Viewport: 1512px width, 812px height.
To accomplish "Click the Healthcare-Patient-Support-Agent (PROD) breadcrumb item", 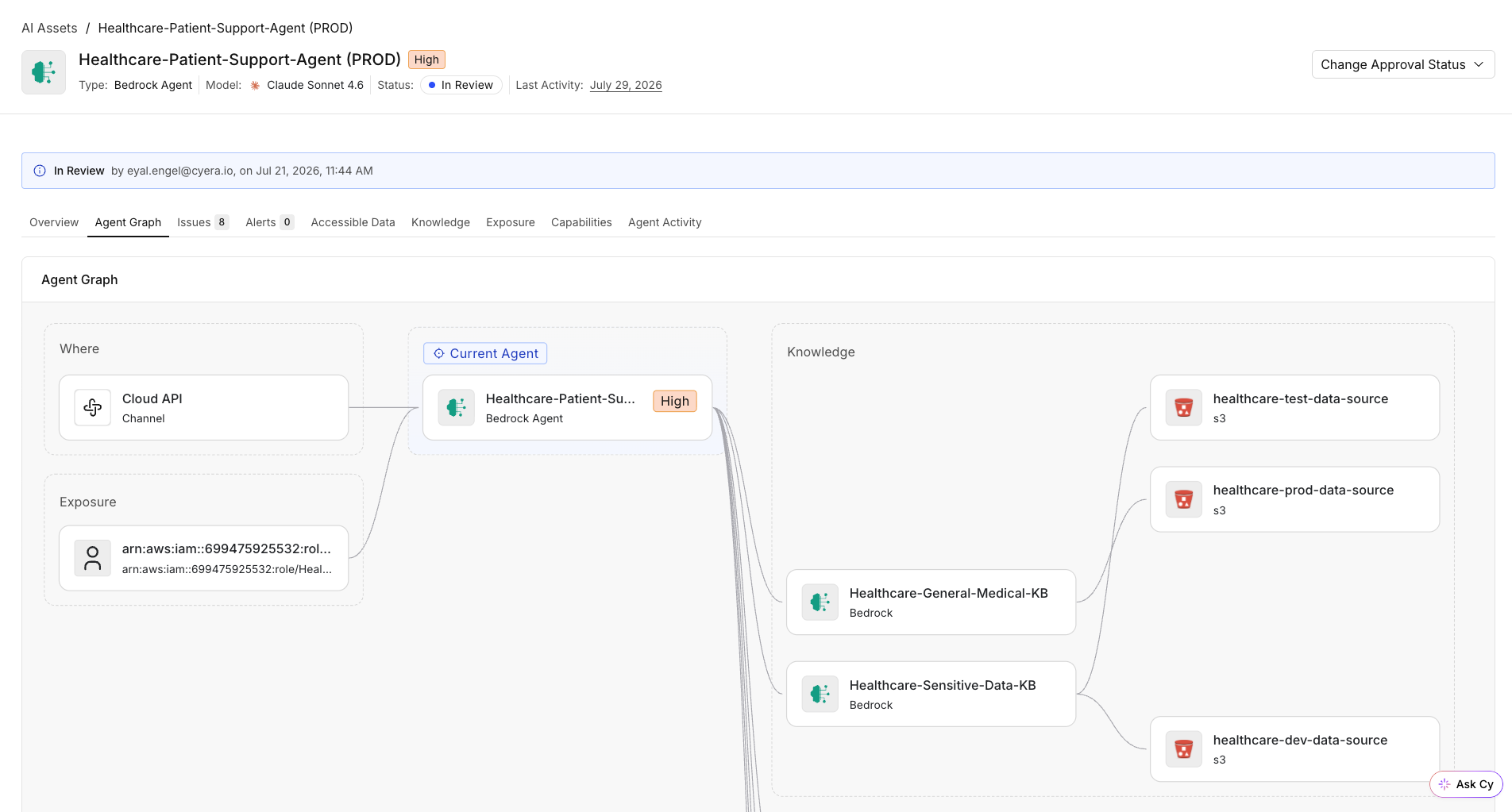I will click(226, 28).
